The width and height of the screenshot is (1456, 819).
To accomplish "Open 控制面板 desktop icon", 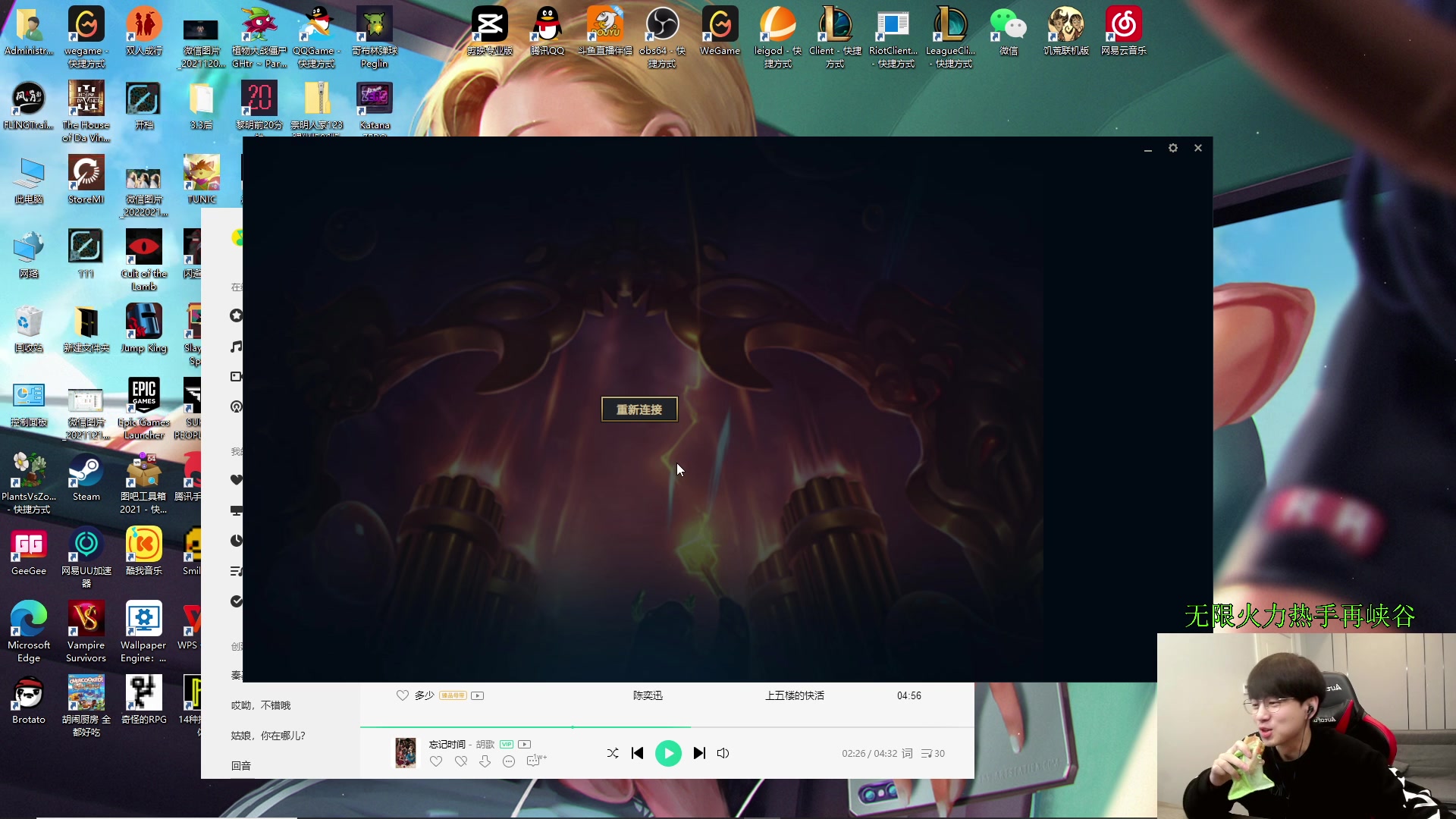I will (x=29, y=403).
